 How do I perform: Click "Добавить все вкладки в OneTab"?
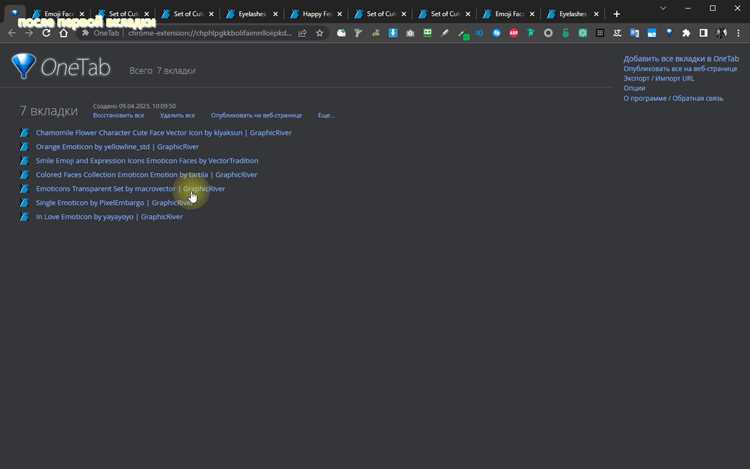[681, 59]
